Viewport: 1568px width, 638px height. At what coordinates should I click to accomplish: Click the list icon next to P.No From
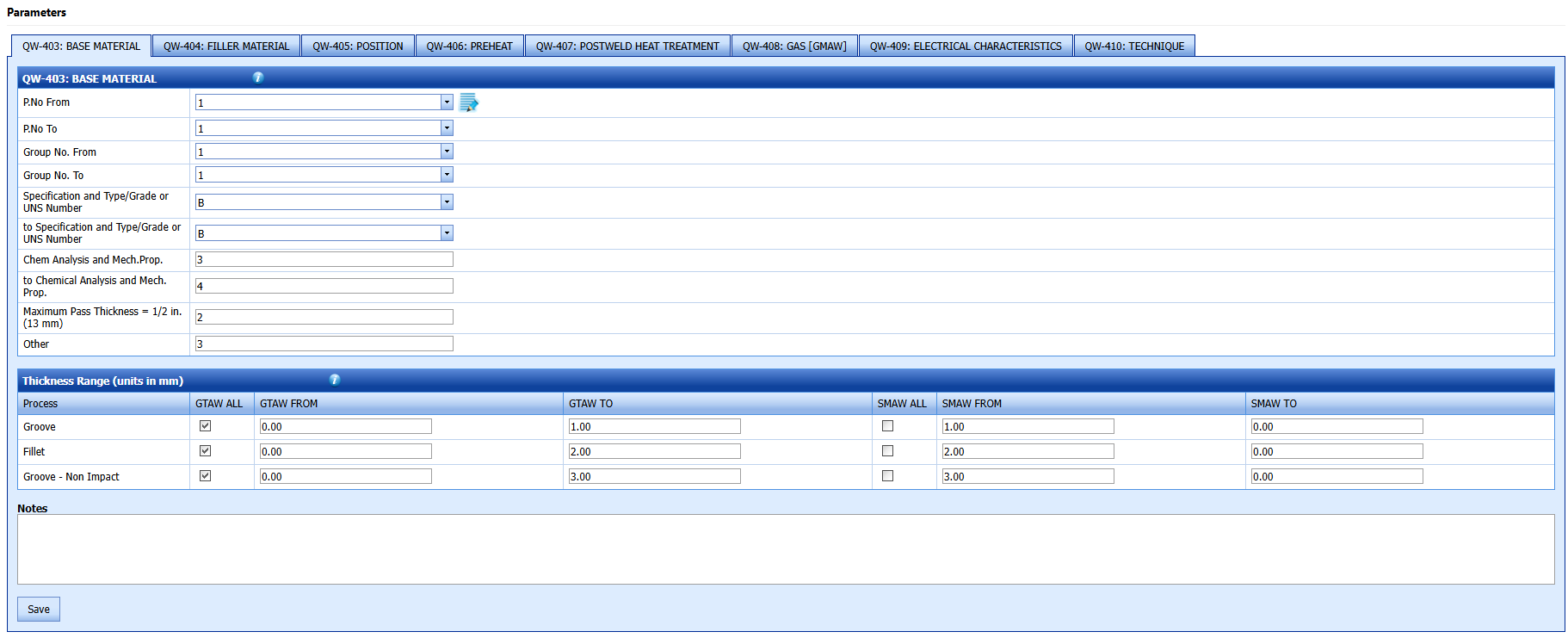(468, 103)
